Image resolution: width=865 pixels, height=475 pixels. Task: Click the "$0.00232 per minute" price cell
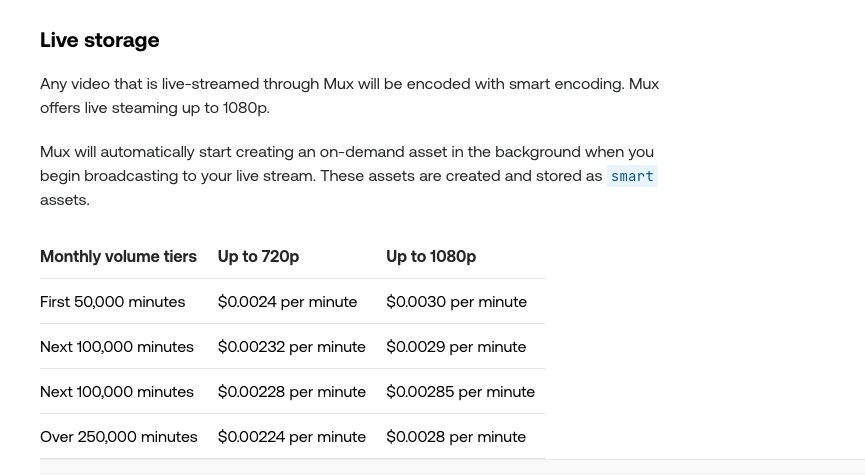coord(292,346)
